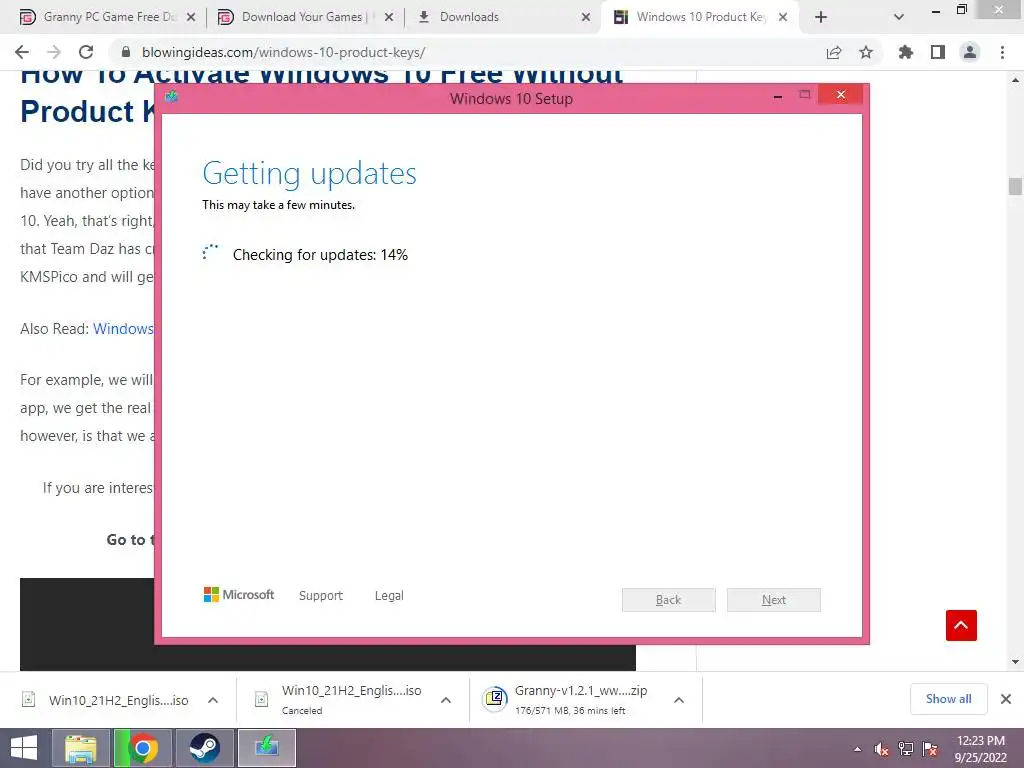Close the downloads bar

pyautogui.click(x=1006, y=699)
